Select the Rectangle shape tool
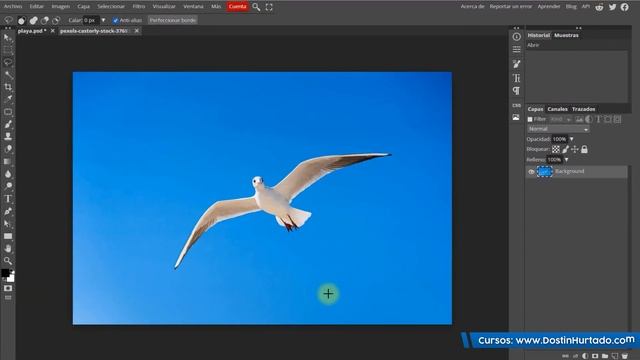640x360 pixels. [8, 236]
